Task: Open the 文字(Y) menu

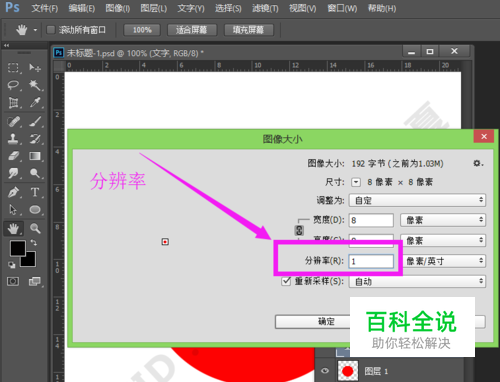Action: (x=191, y=8)
